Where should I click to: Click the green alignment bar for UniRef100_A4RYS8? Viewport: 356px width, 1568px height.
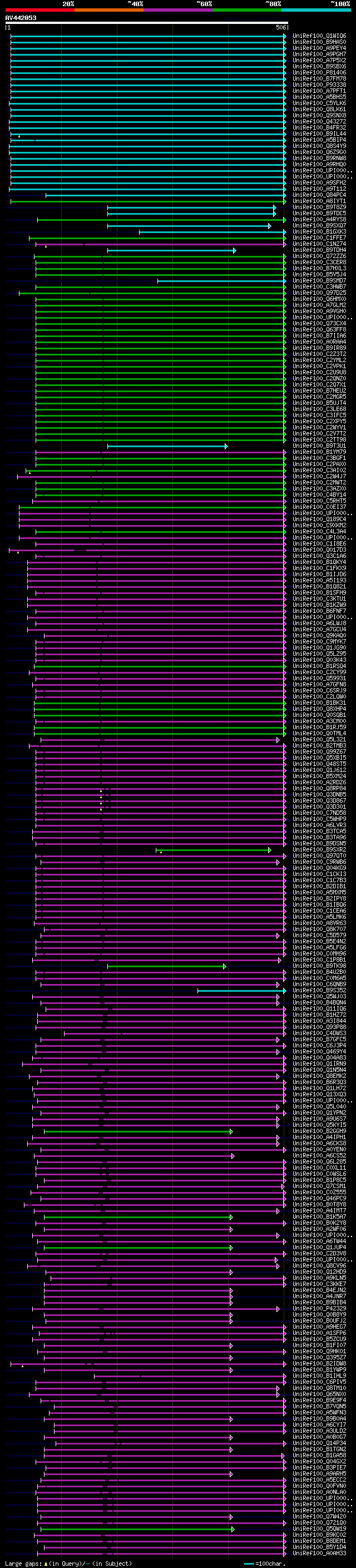161,220
